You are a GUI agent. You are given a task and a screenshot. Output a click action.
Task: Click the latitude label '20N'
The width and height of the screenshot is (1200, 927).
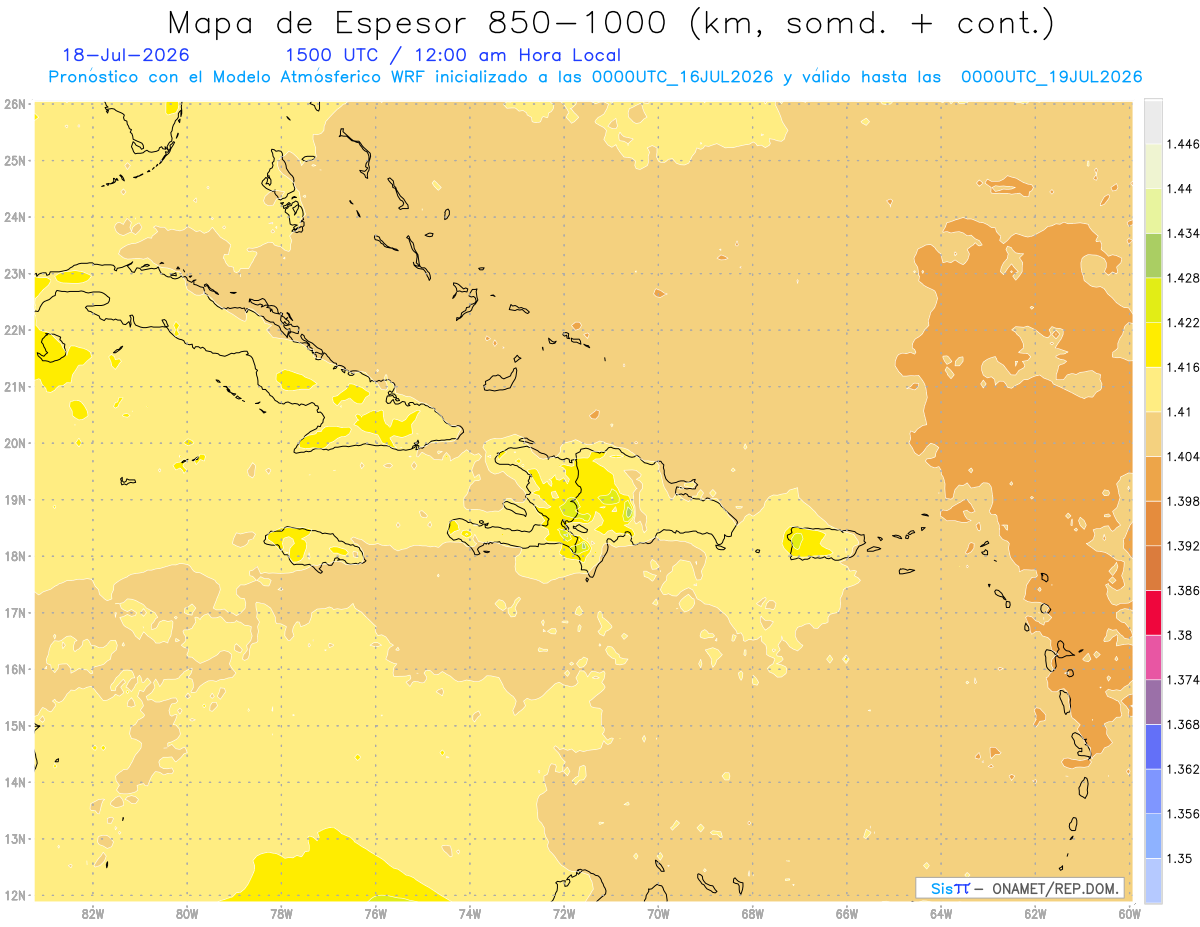15,443
